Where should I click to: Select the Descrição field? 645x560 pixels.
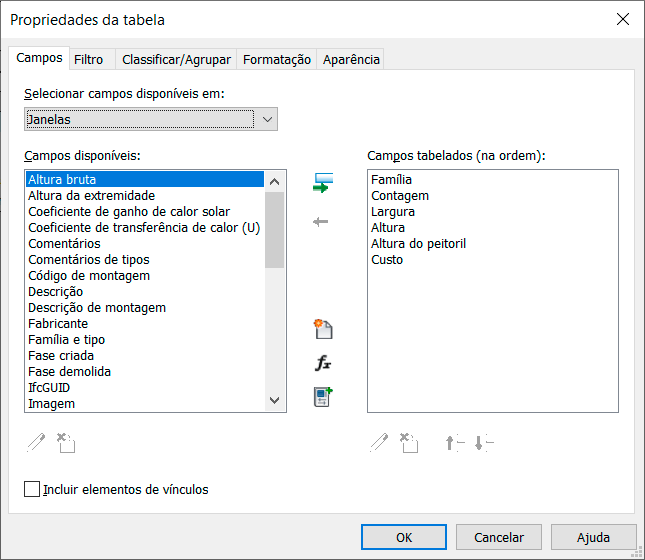click(145, 292)
